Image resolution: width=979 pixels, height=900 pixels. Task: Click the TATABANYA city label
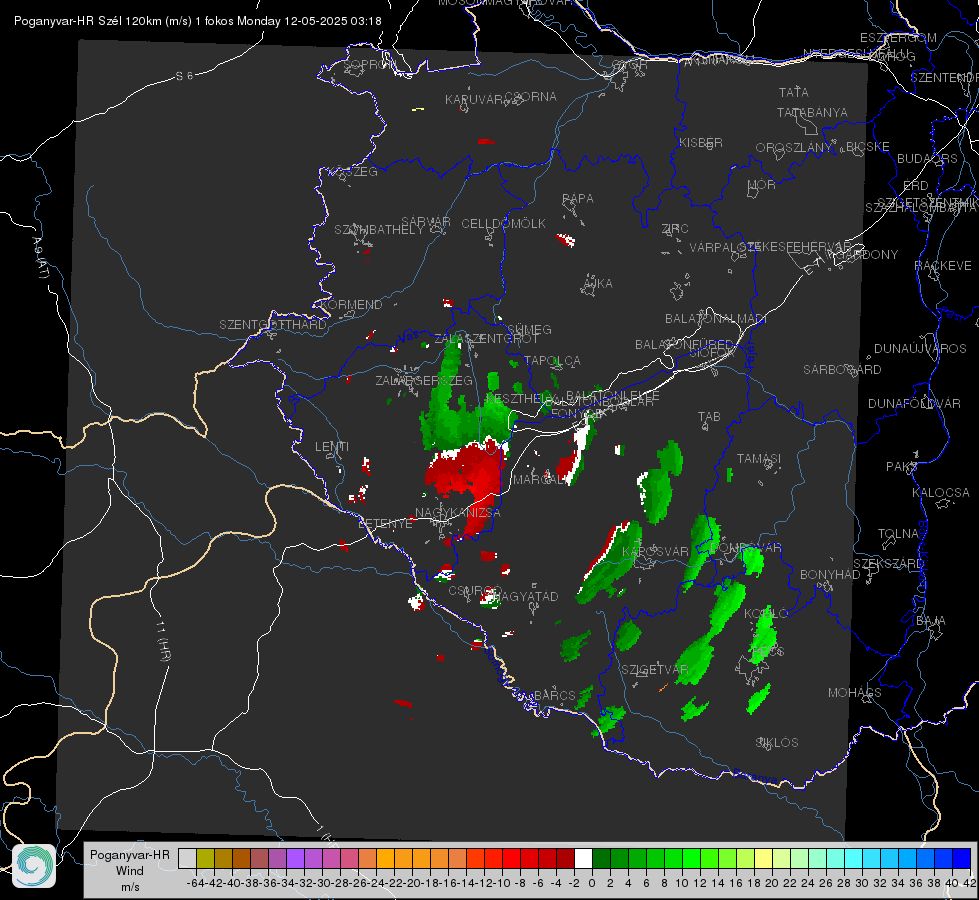812,112
